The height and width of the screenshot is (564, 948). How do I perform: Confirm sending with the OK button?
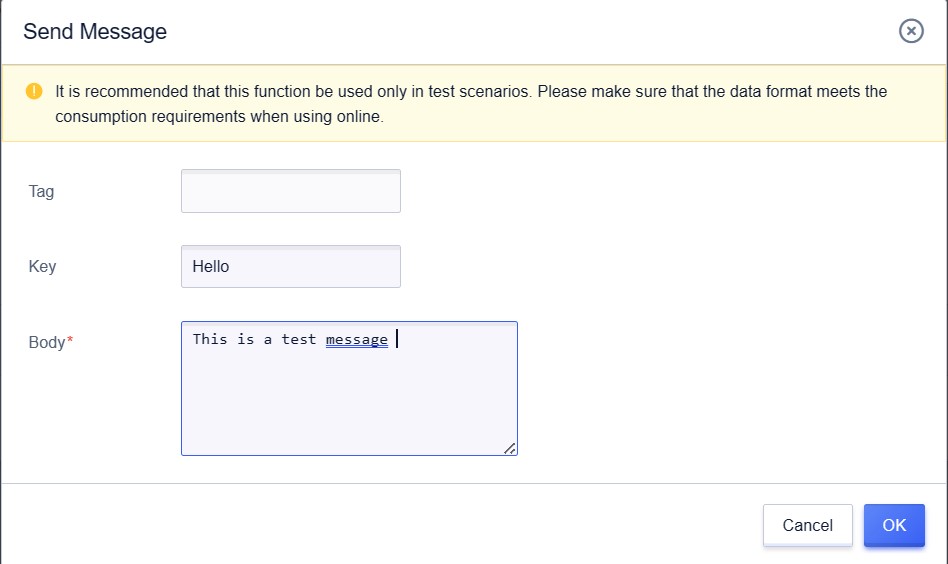click(x=894, y=525)
